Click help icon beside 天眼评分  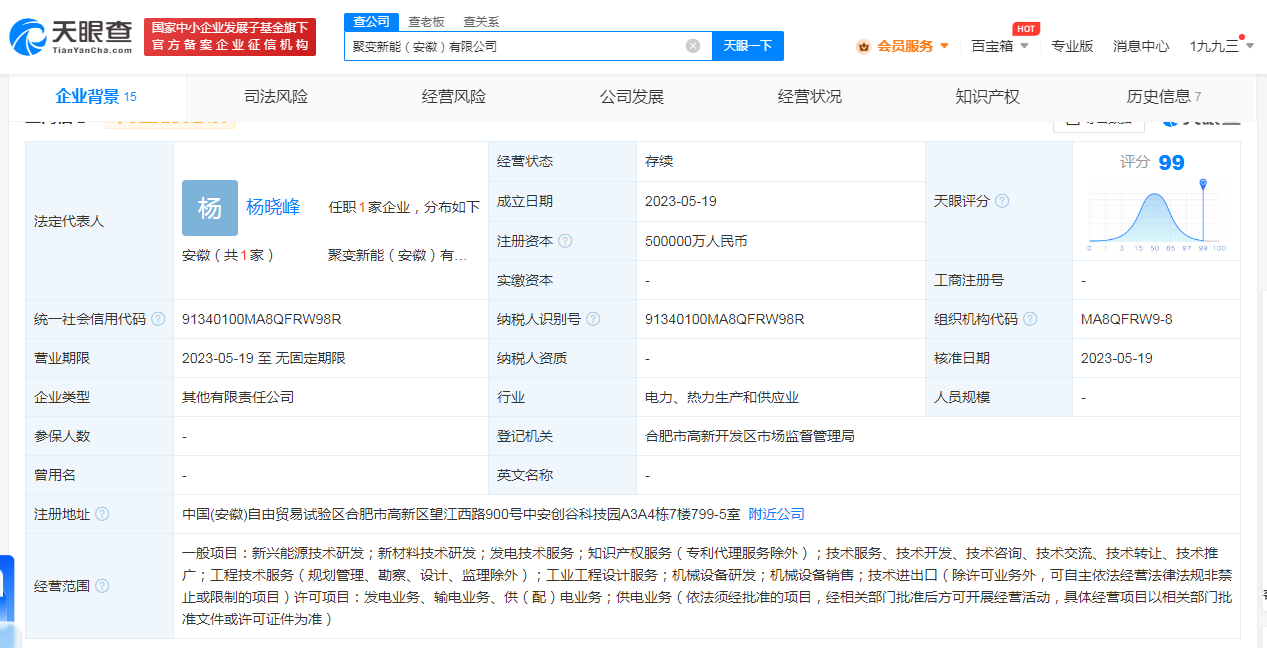coord(1001,201)
